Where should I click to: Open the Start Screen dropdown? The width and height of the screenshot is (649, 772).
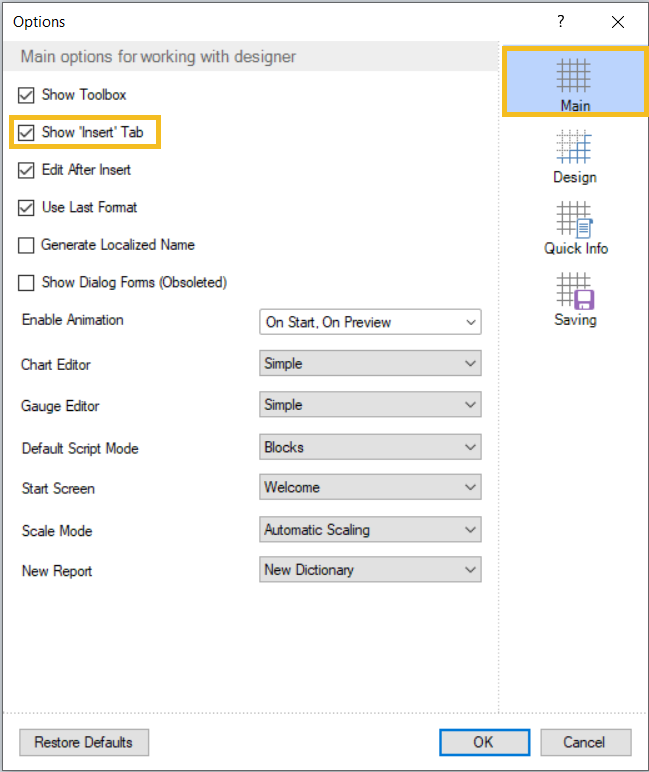[370, 488]
